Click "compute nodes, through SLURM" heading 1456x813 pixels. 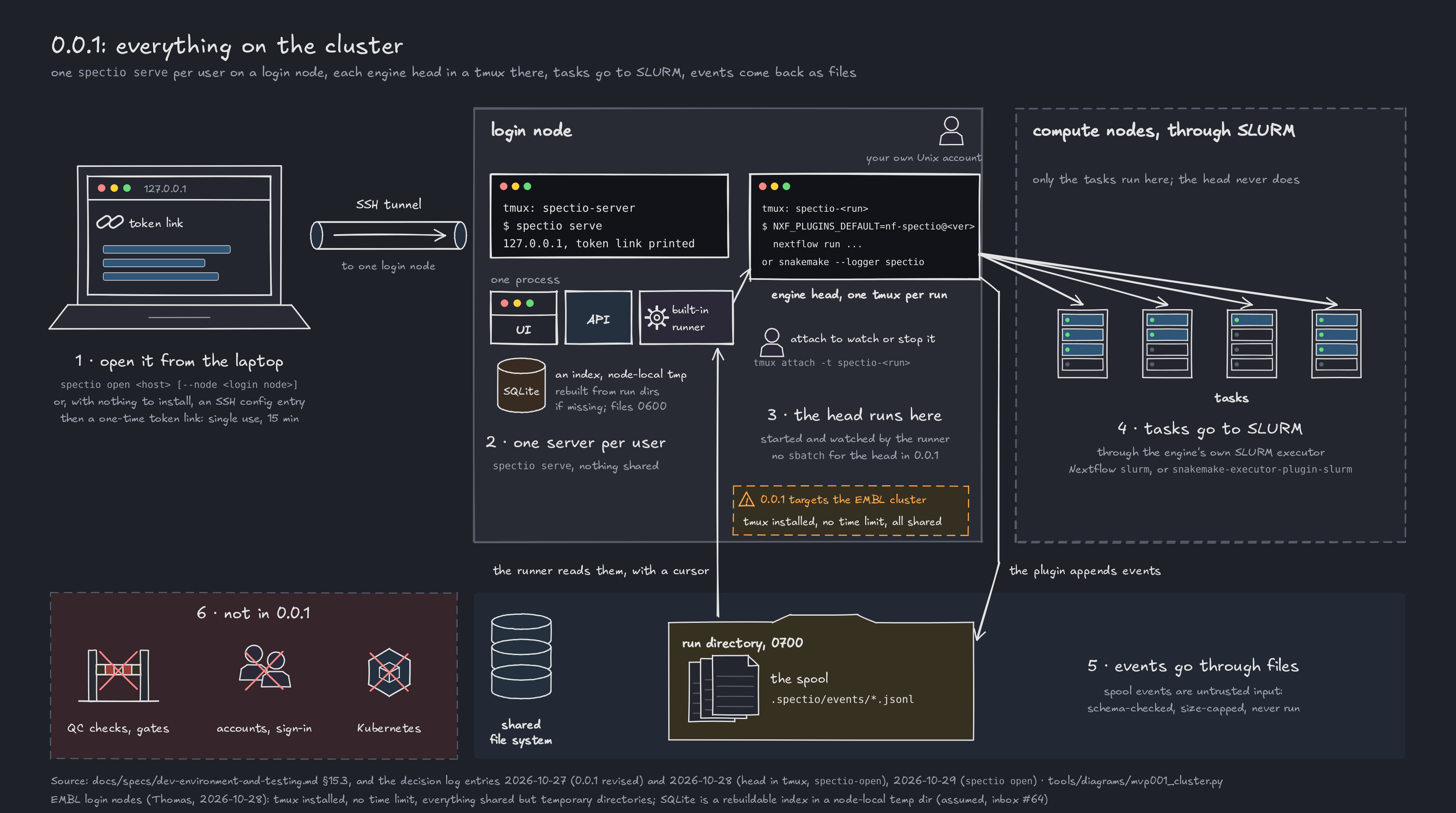coord(1163,130)
